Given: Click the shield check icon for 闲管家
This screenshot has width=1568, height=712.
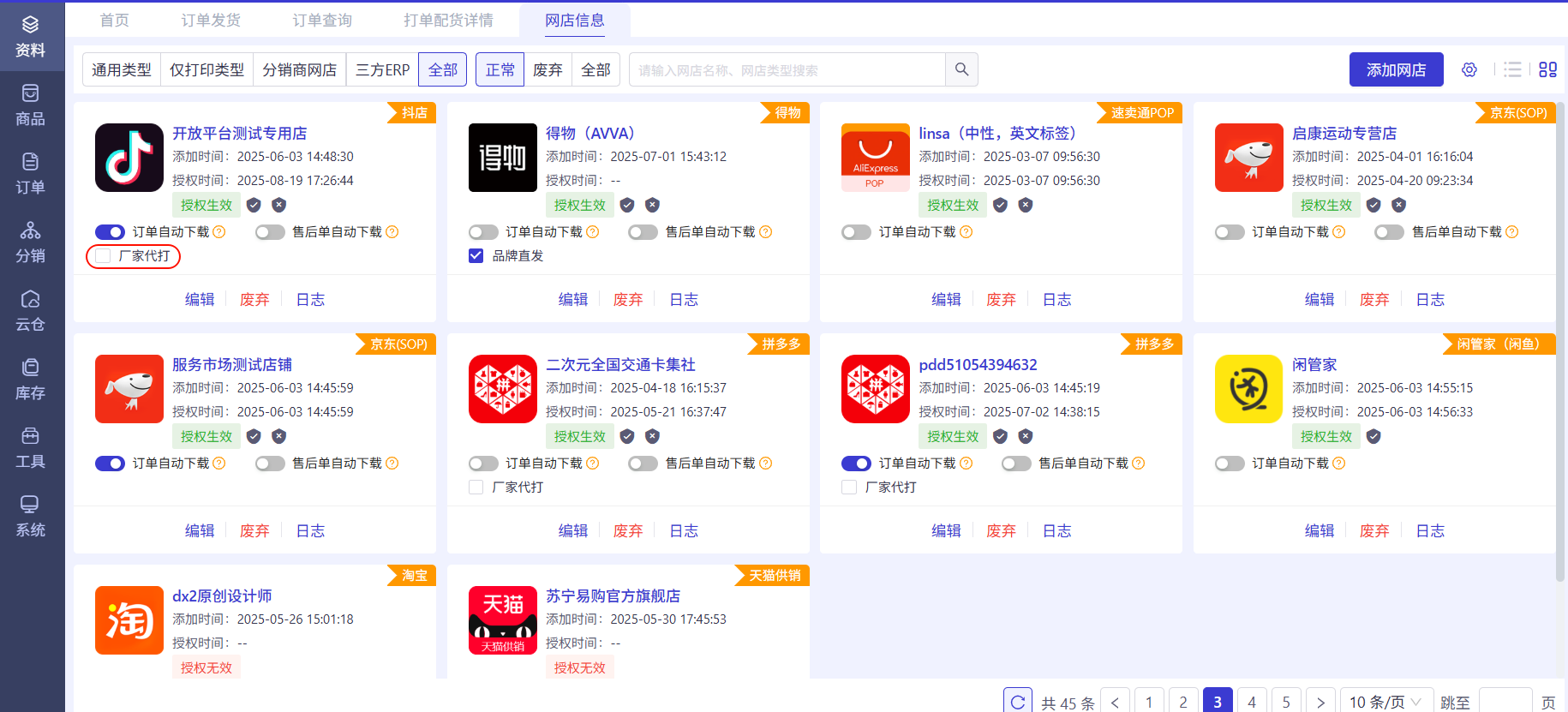Looking at the screenshot, I should click(x=1373, y=436).
